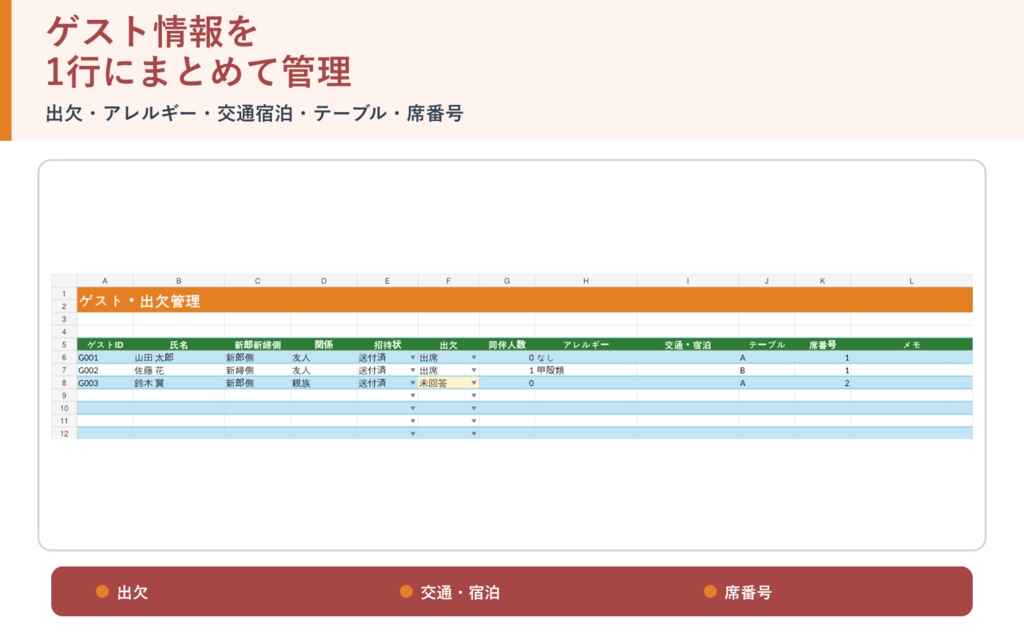The image size is (1024, 640).
Task: Open 出欠 dropdown arrow in row 12
Action: pyautogui.click(x=473, y=434)
